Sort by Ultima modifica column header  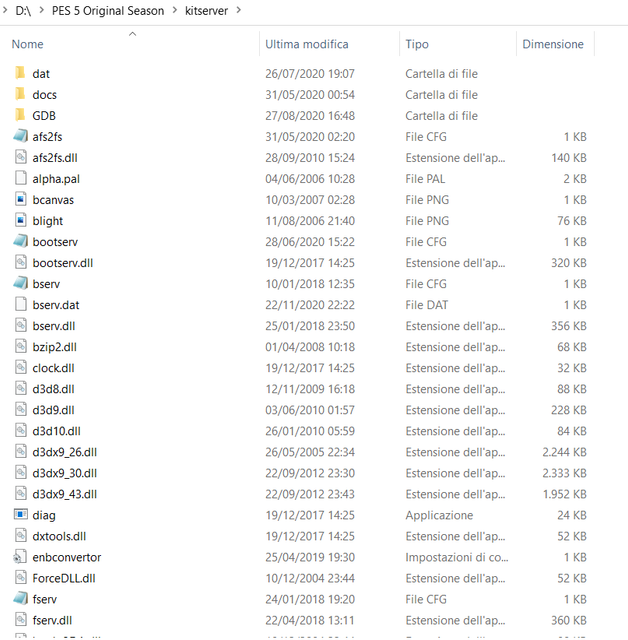[306, 44]
